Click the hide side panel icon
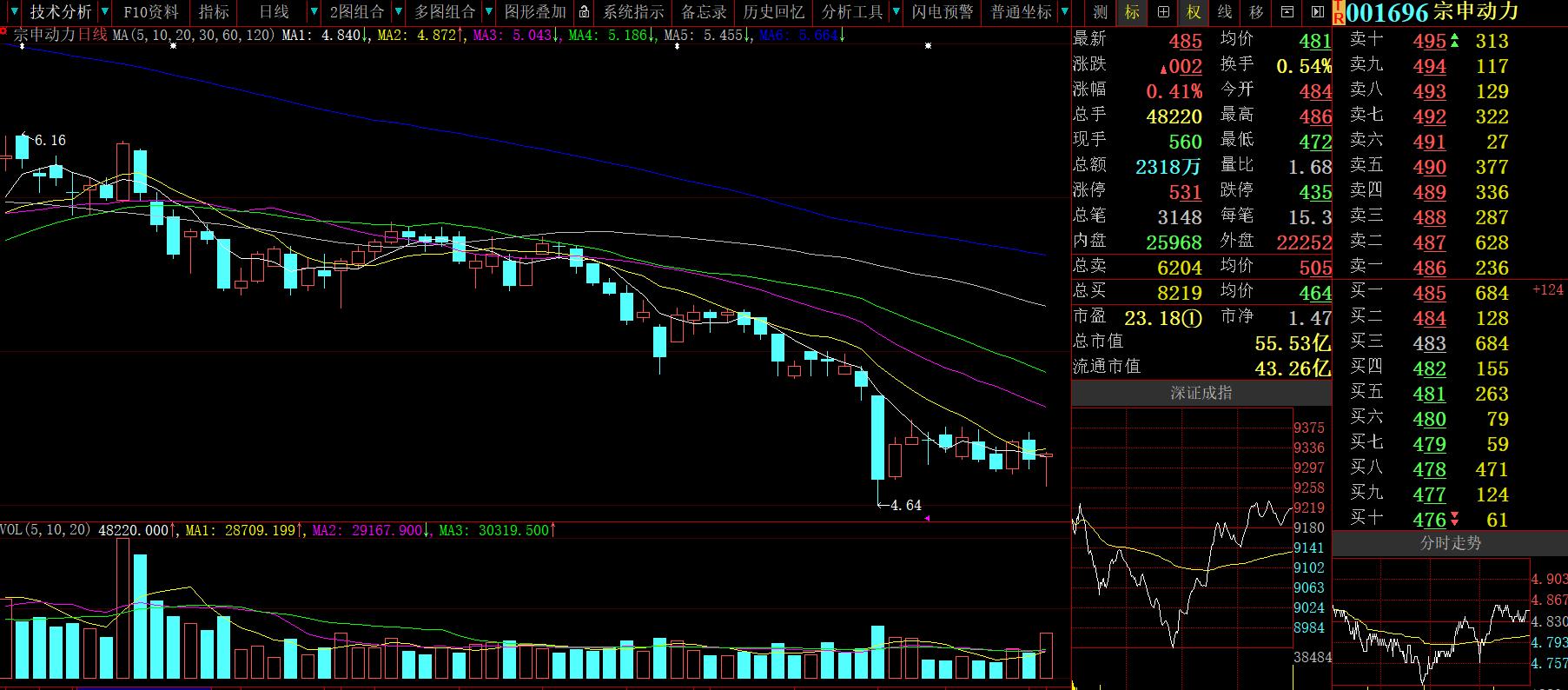The width and height of the screenshot is (1568, 690). tap(1317, 12)
